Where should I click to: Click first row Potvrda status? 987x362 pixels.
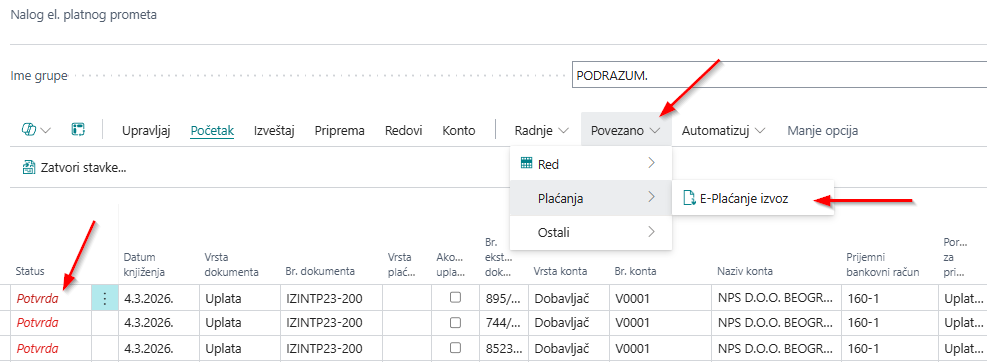point(38,298)
